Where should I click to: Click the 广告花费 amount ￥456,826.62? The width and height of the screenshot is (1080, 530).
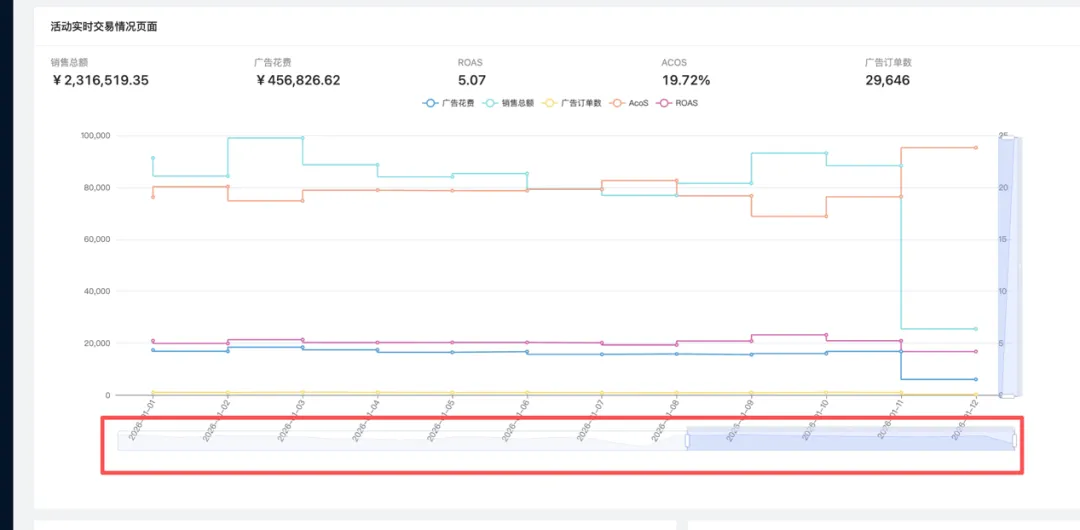(x=298, y=80)
